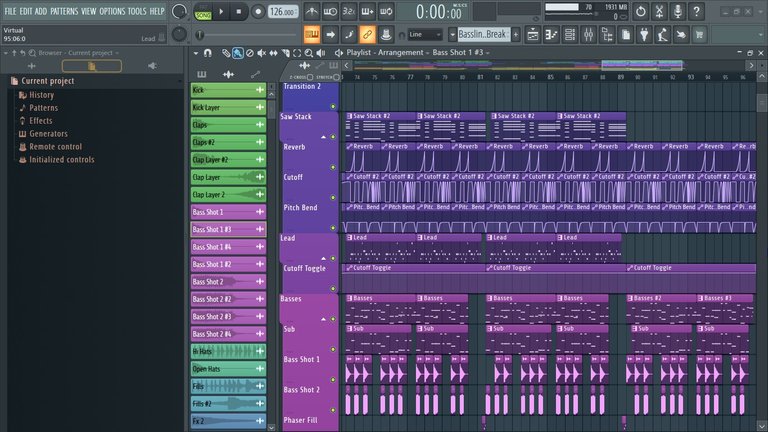Click the microphone one-click recording icon
The image size is (768, 432).
(x=678, y=11)
